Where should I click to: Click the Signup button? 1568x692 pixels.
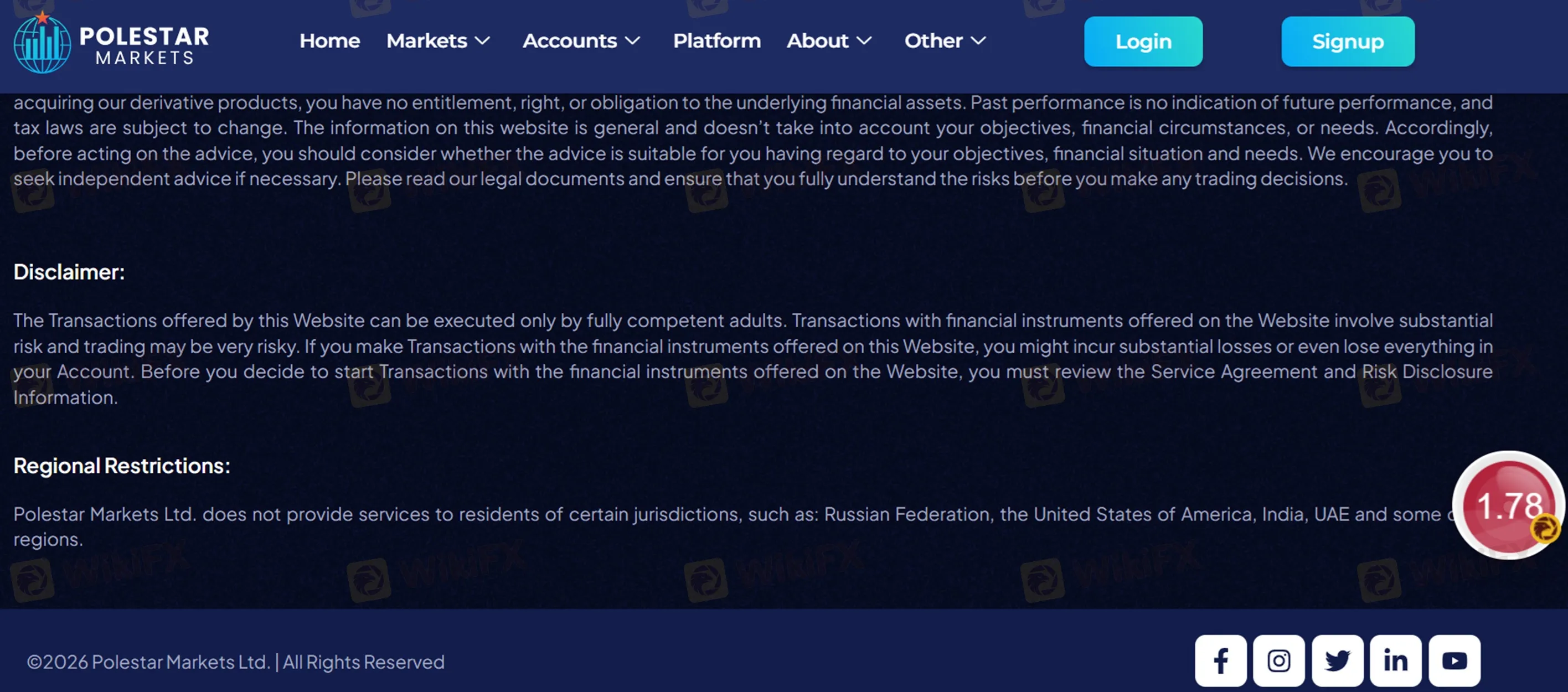coord(1348,42)
